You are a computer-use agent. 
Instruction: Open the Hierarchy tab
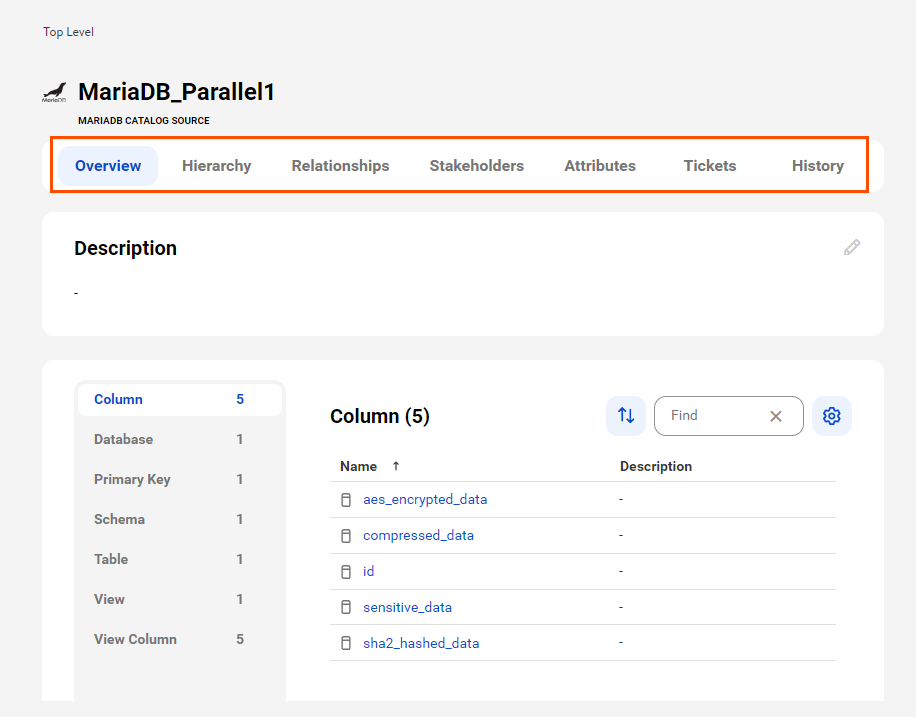217,166
